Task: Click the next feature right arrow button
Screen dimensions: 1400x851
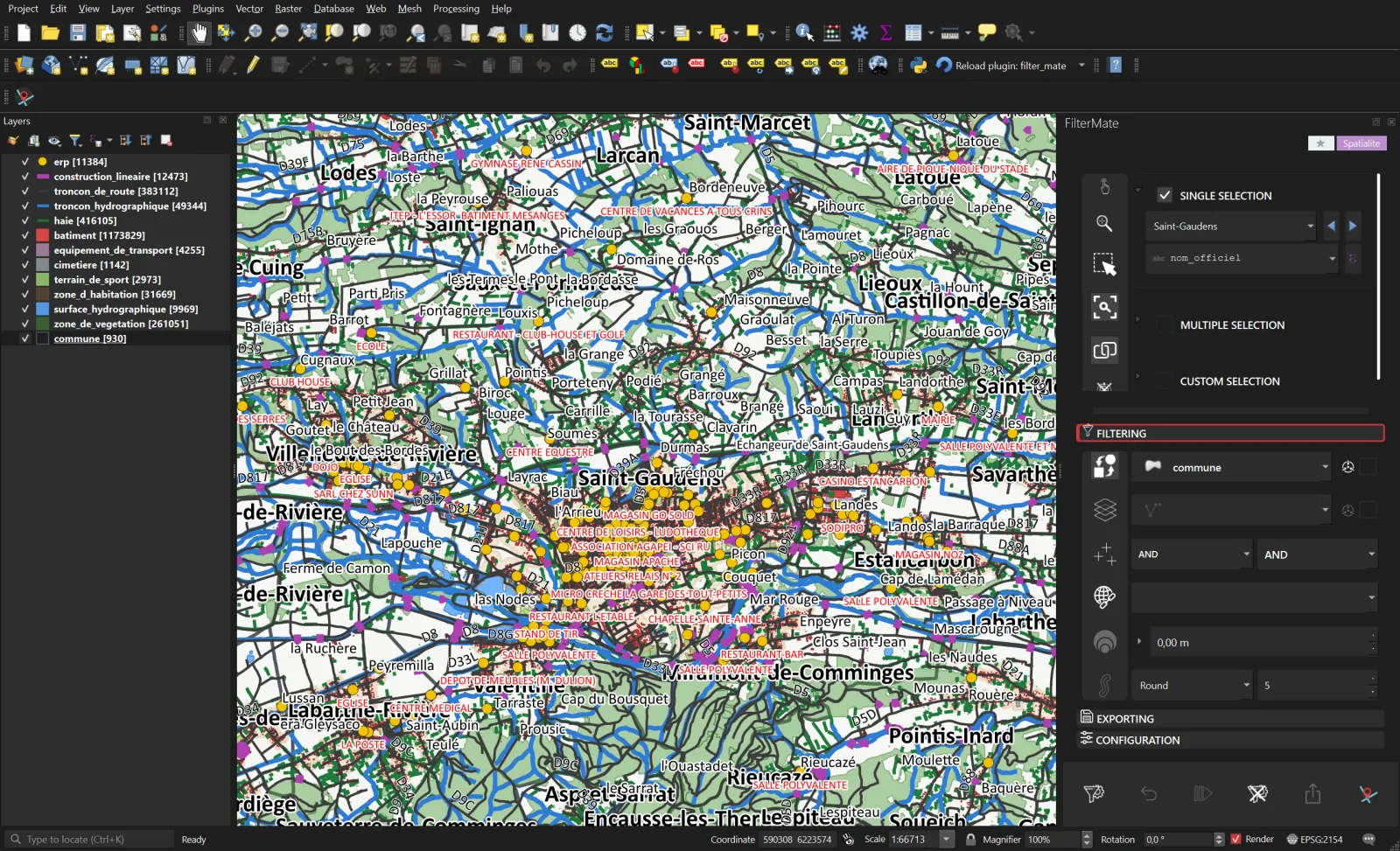Action: pos(1352,226)
